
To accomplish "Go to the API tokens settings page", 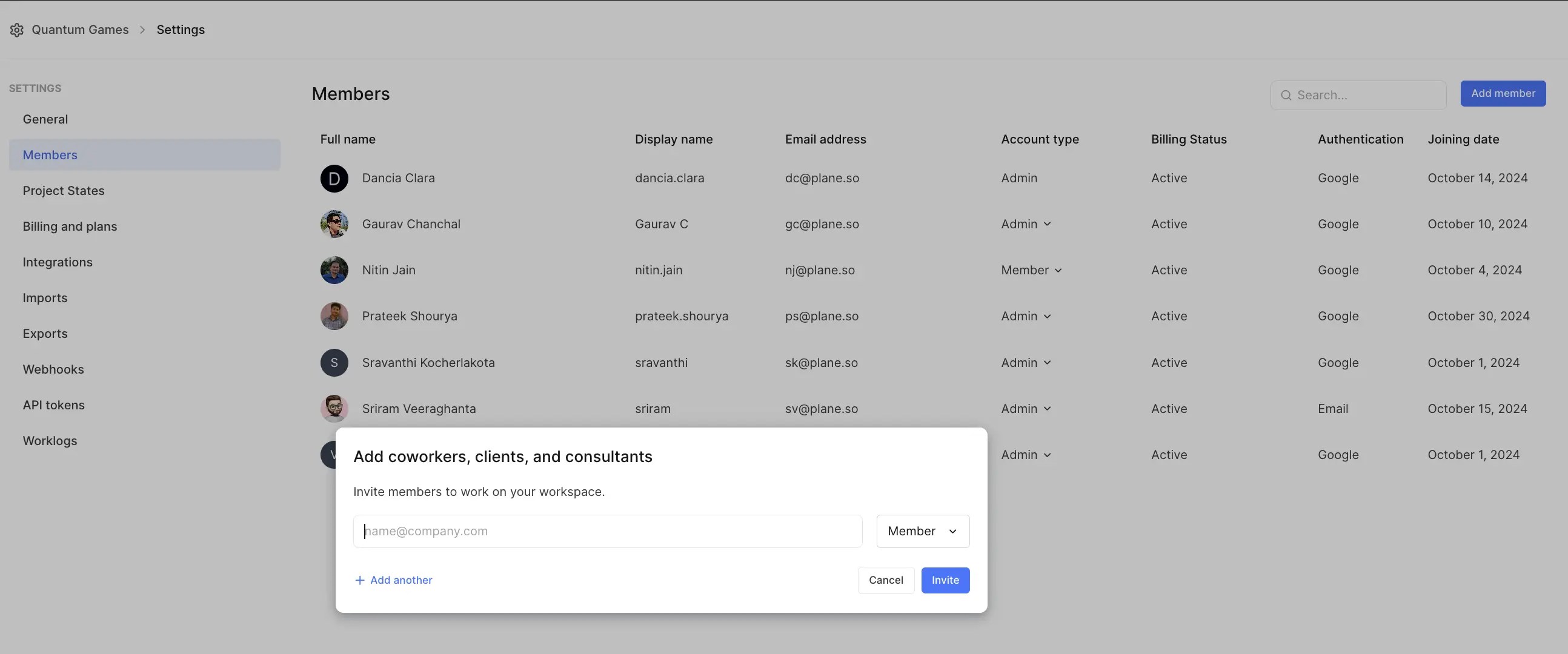I will tap(53, 405).
